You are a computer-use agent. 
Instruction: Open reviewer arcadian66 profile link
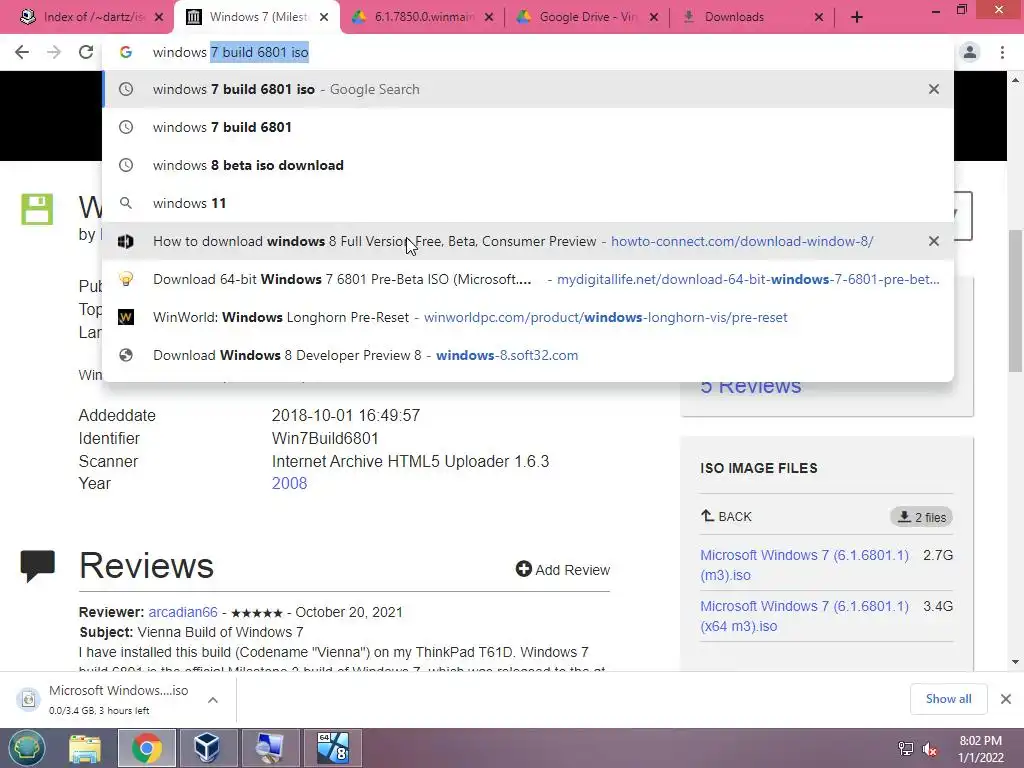coord(183,612)
